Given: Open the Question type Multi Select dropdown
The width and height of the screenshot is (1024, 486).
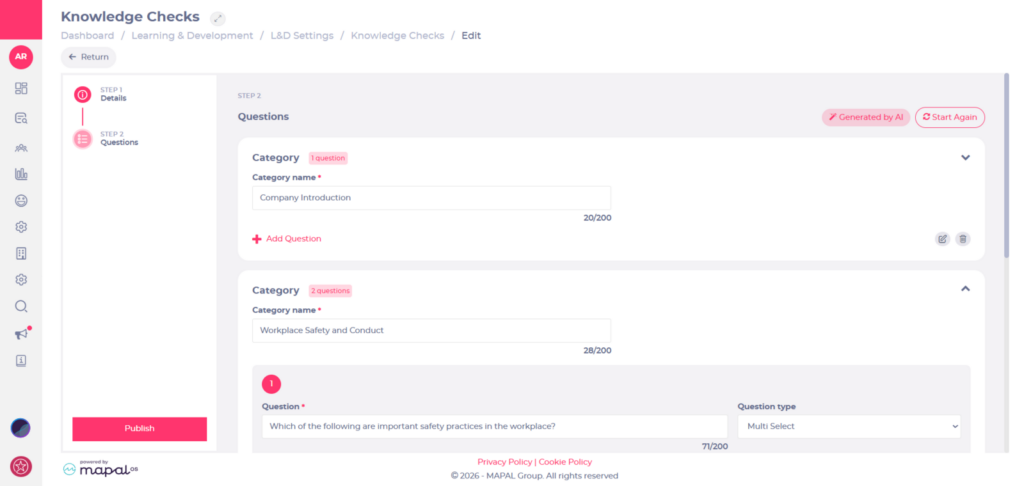Looking at the screenshot, I should click(848, 427).
